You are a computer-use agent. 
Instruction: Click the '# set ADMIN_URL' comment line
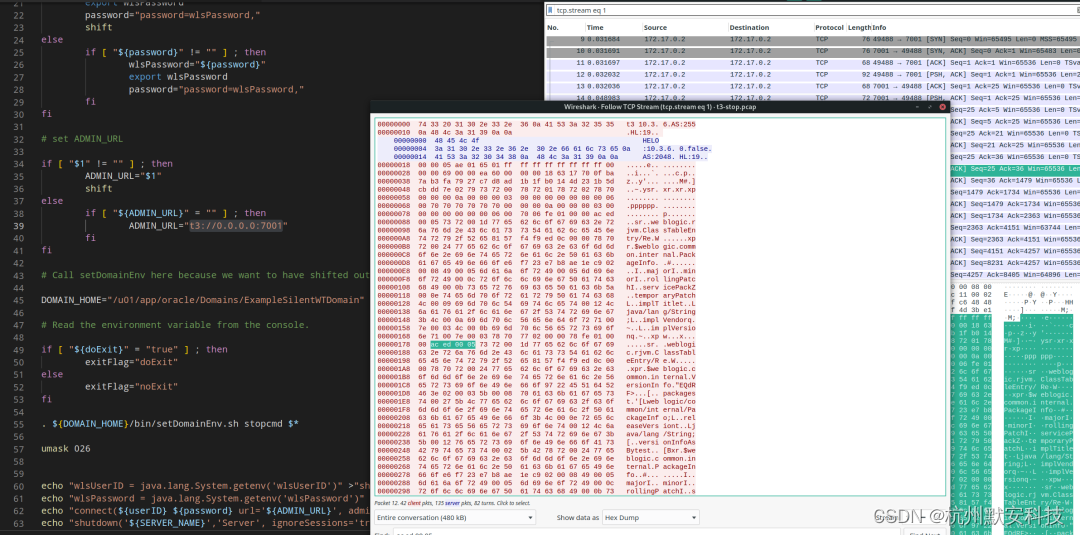pos(82,138)
